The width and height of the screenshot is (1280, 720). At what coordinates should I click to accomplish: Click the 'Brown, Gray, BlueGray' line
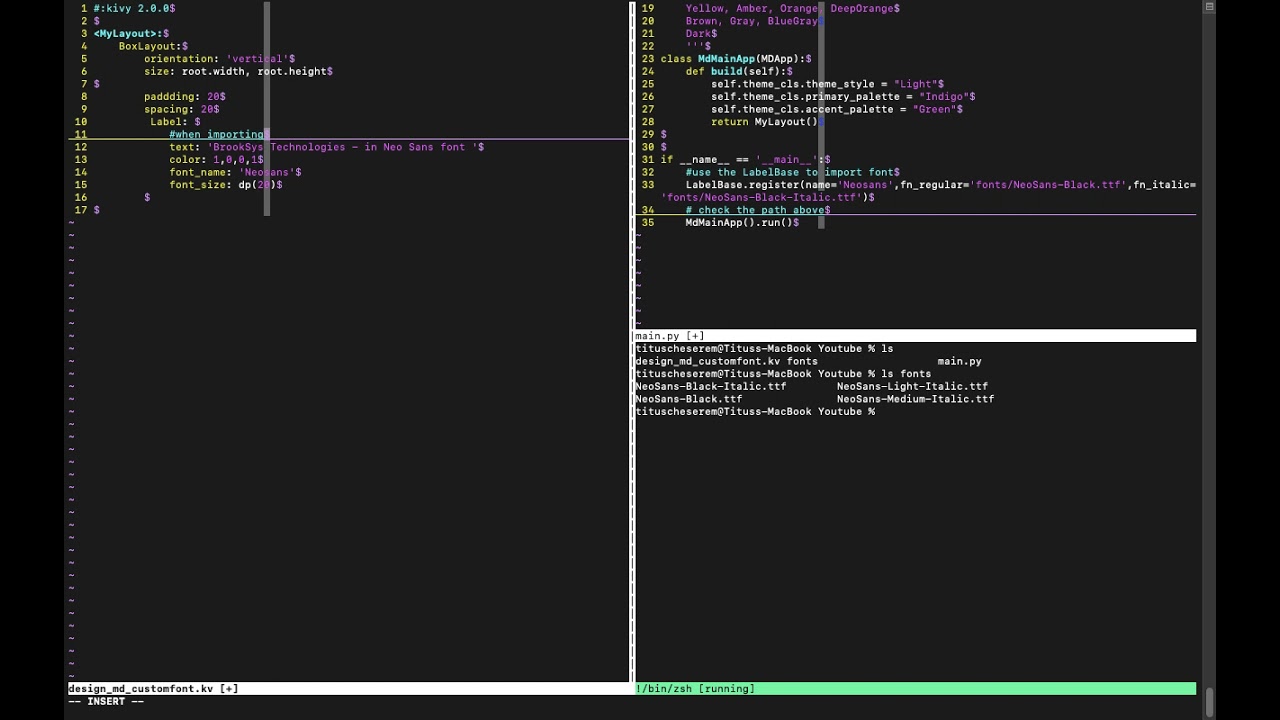point(754,21)
